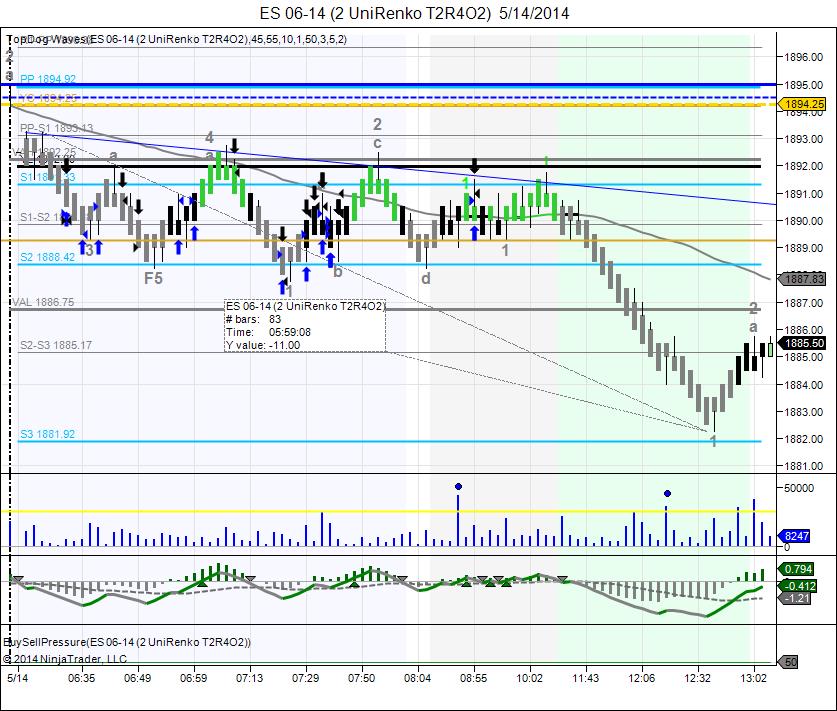837x711 pixels.
Task: Click the yellow 1894.25 price marker
Action: [x=803, y=104]
